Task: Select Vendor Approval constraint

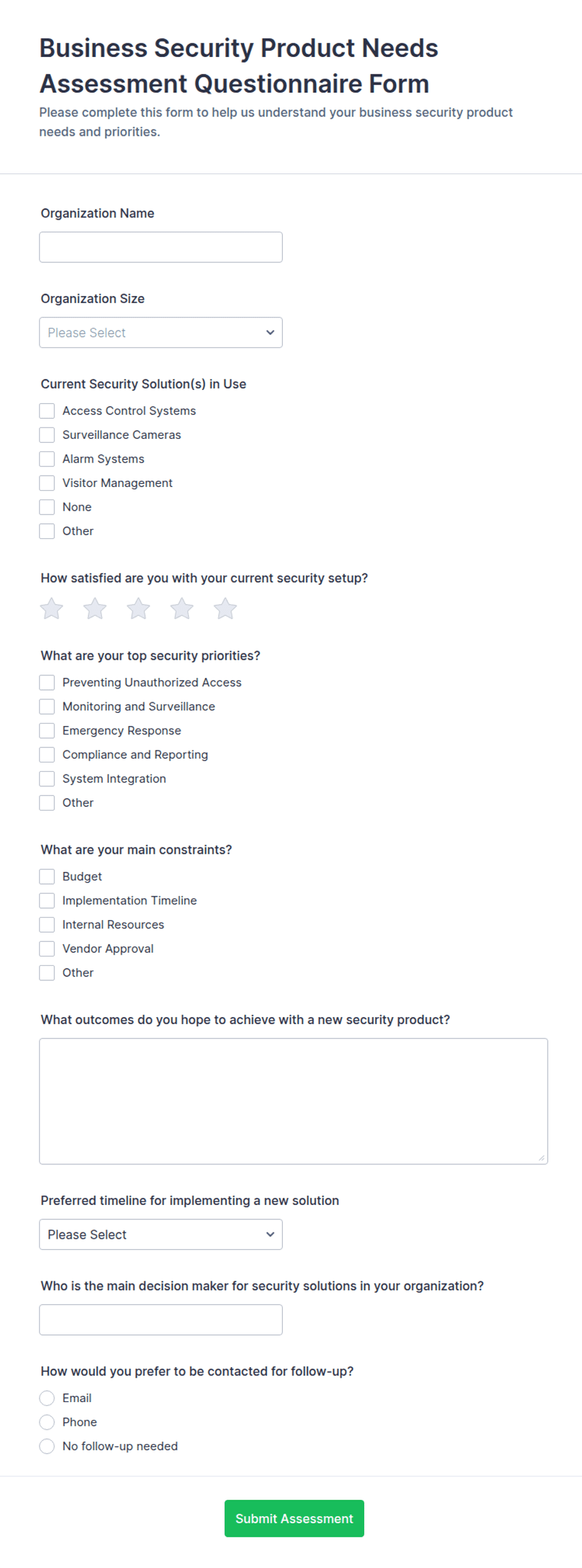Action: (47, 949)
